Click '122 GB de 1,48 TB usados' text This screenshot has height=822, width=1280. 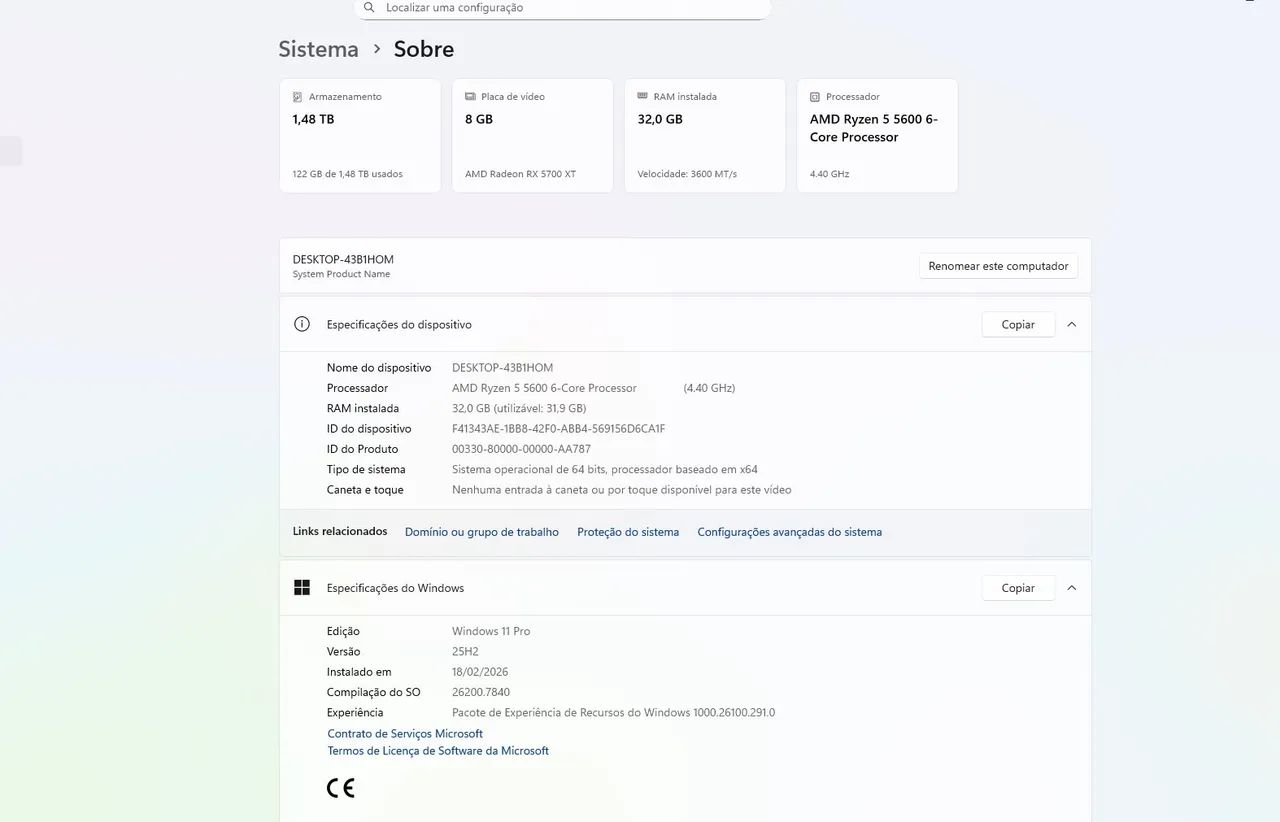pos(347,174)
